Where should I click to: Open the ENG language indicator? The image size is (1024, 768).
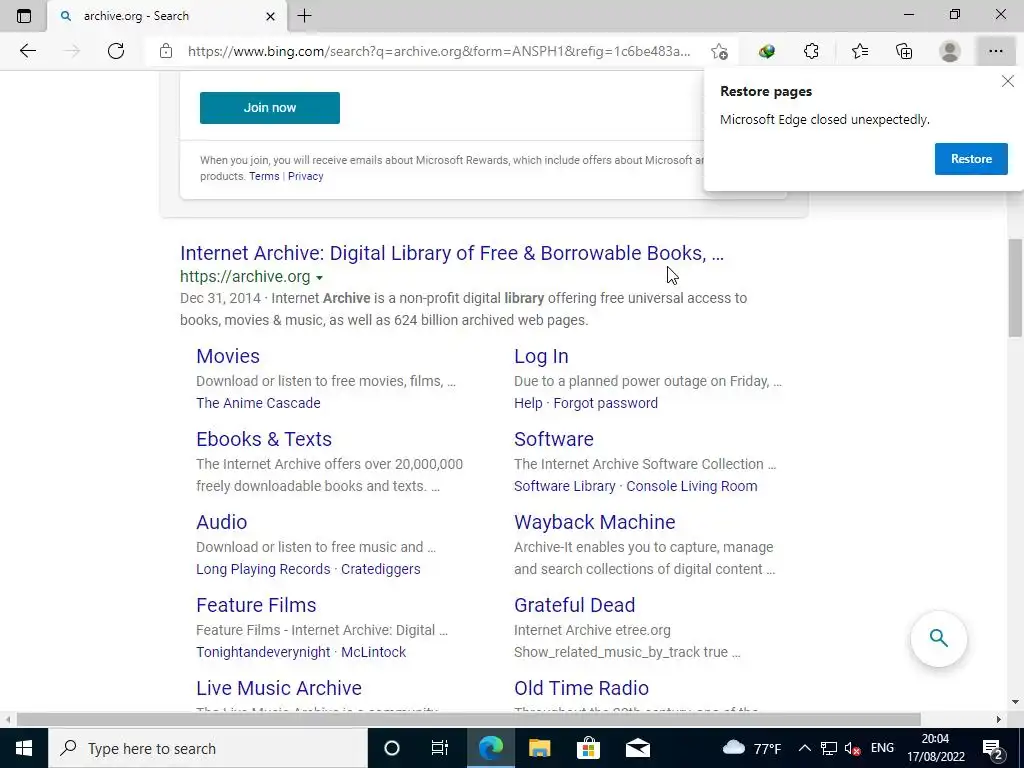point(882,748)
